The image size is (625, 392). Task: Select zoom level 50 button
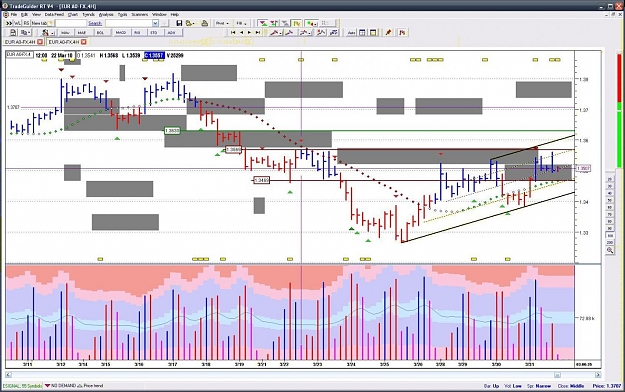609,201
